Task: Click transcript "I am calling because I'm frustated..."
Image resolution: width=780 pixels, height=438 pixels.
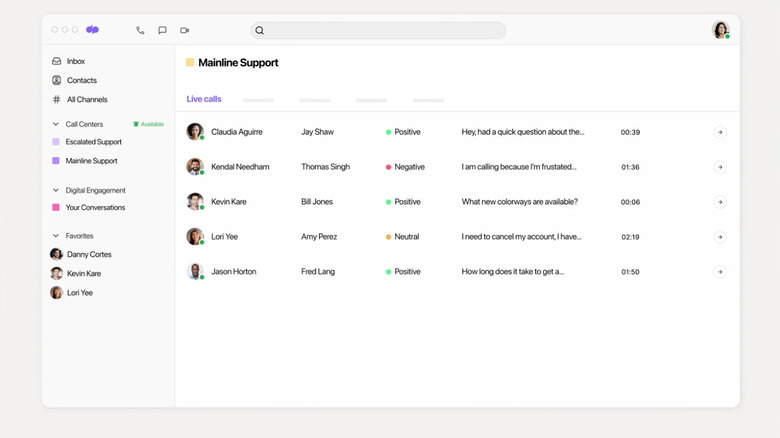Action: click(519, 167)
